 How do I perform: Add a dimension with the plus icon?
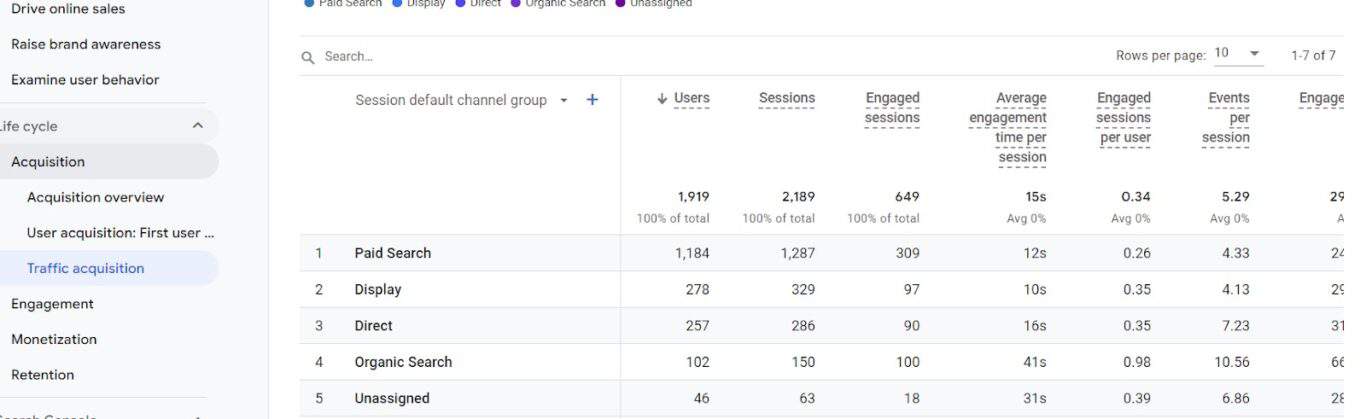(592, 100)
